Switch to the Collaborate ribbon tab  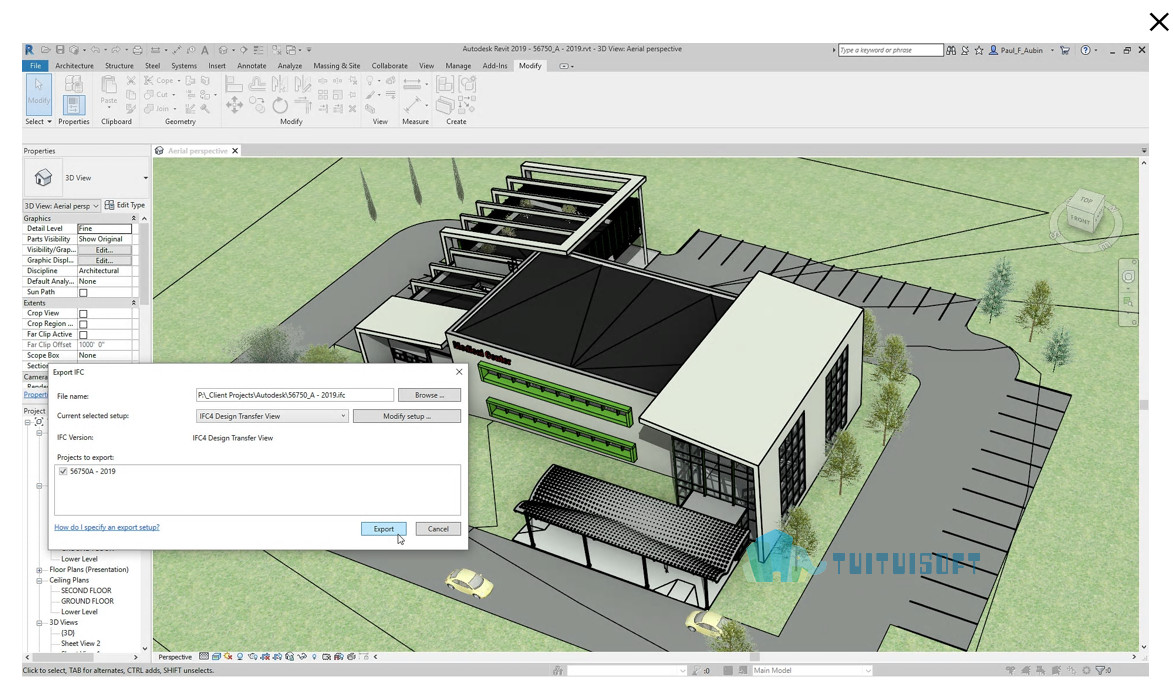[390, 66]
